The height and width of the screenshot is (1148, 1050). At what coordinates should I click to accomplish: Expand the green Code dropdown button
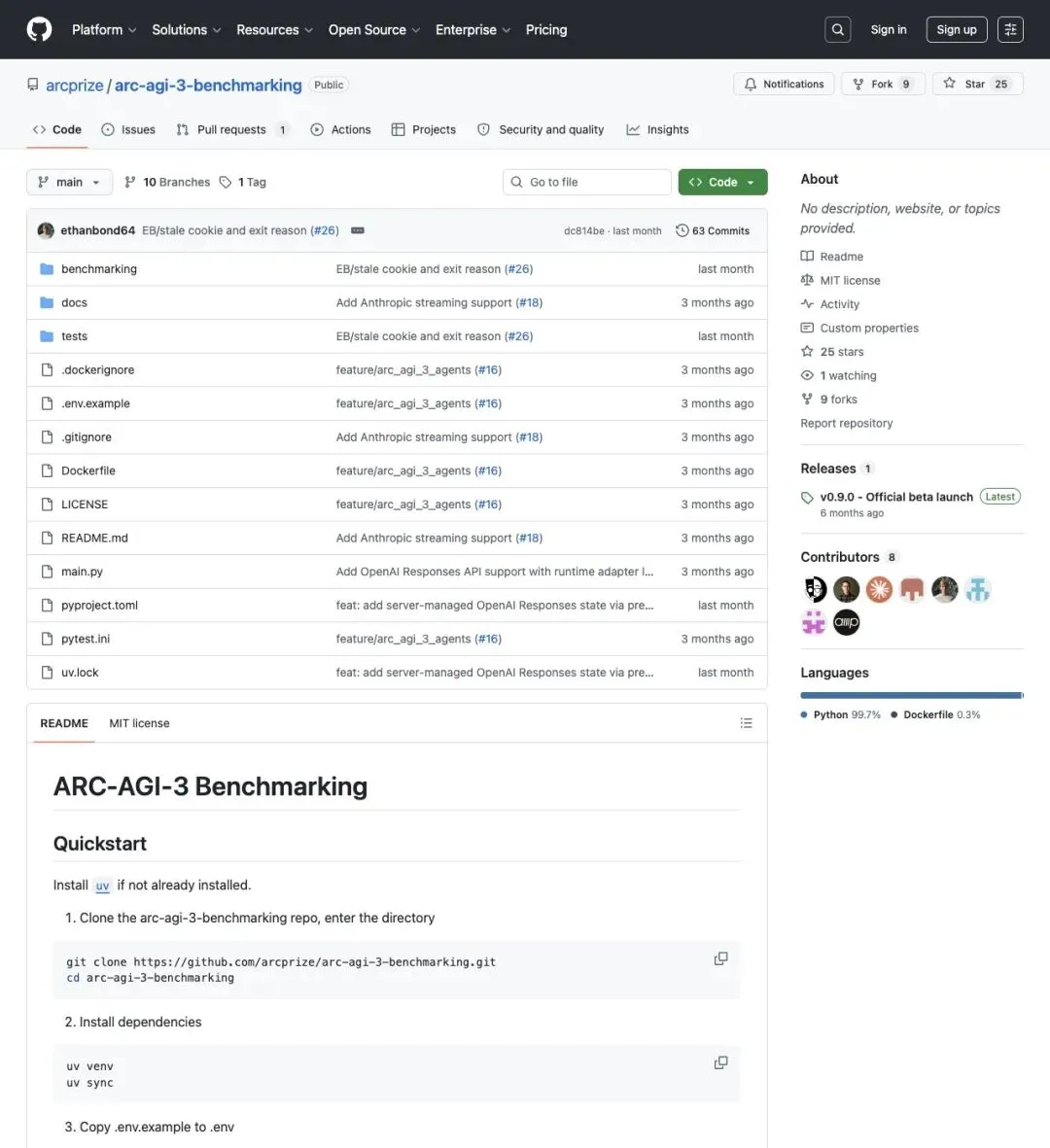tap(722, 182)
